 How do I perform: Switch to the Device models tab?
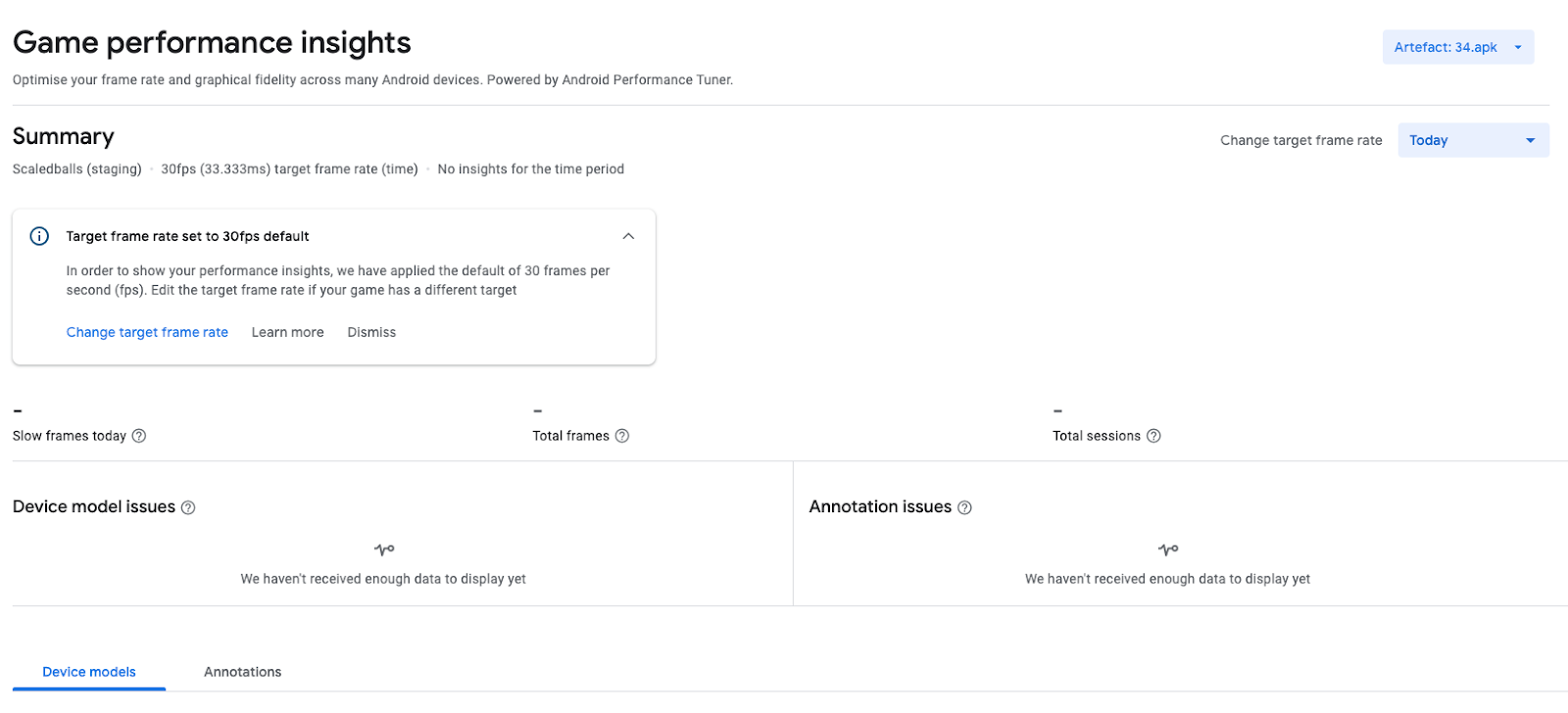(x=89, y=672)
